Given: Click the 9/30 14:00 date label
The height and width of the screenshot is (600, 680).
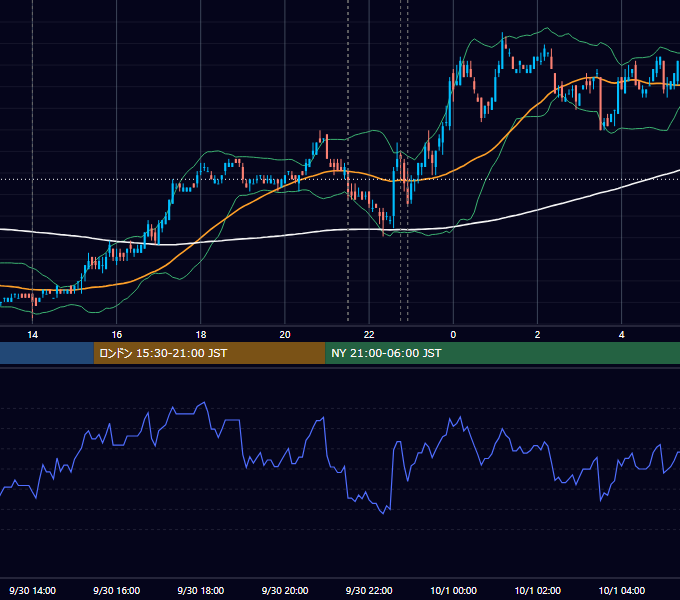Looking at the screenshot, I should tap(33, 590).
